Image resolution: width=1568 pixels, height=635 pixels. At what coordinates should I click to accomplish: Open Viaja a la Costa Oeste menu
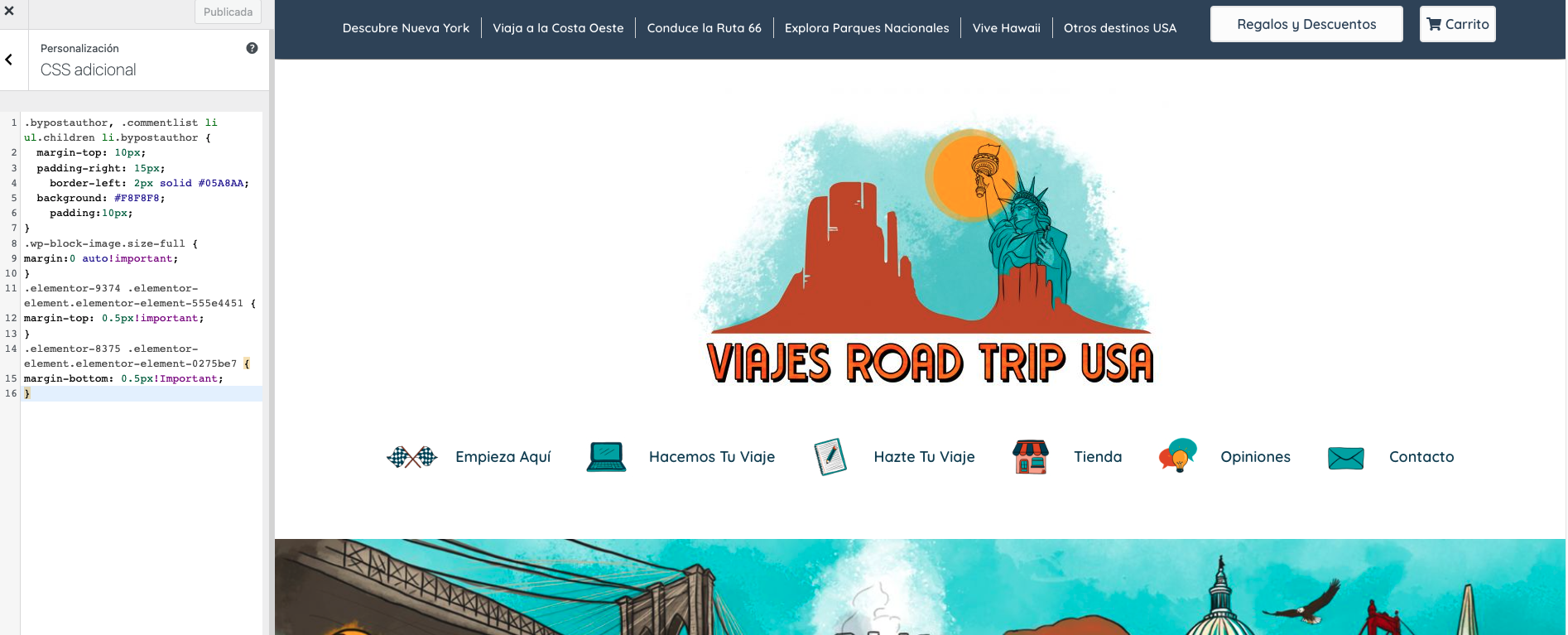click(x=558, y=28)
